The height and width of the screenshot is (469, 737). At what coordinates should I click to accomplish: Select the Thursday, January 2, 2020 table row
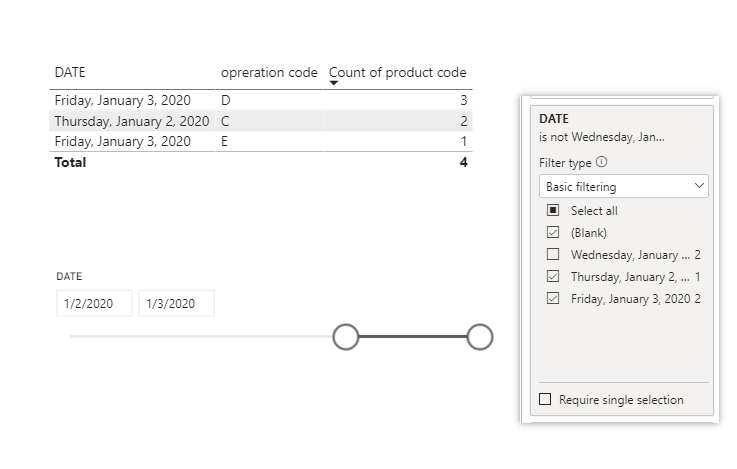pyautogui.click(x=261, y=121)
